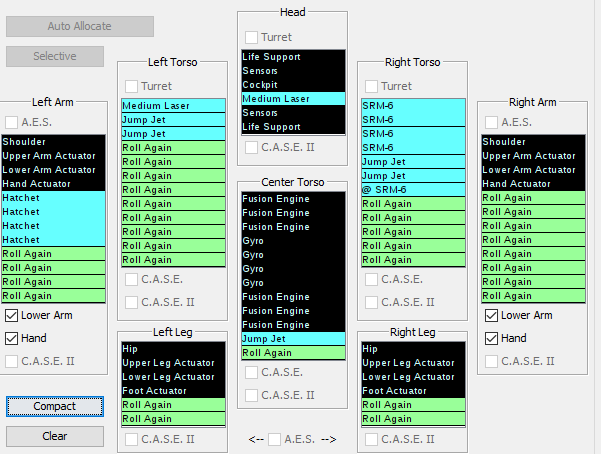
Task: Toggle Right Torso C.A.S.E. II checkbox
Action: pyautogui.click(x=371, y=303)
